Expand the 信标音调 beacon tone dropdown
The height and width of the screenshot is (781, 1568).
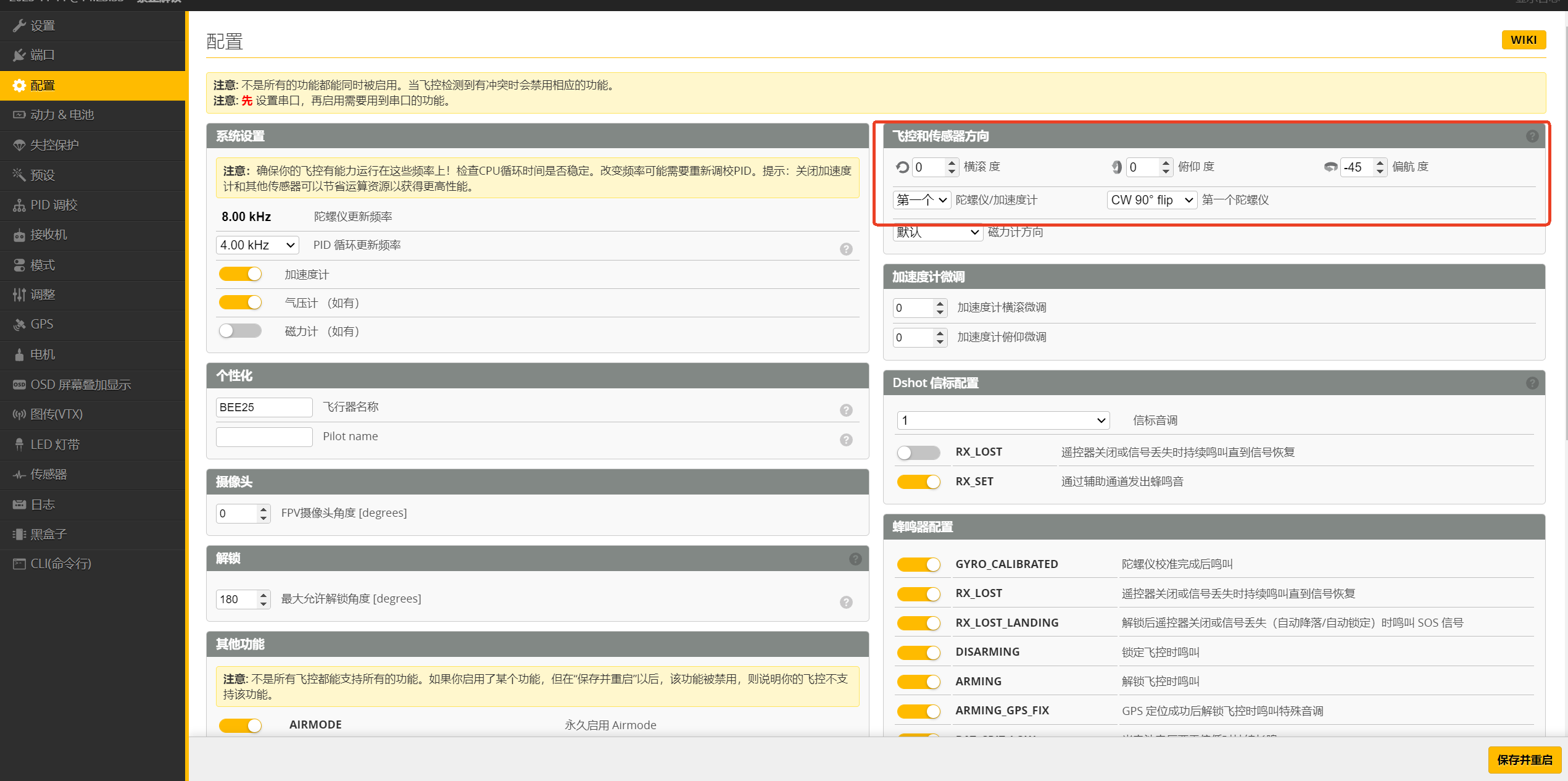[1003, 420]
